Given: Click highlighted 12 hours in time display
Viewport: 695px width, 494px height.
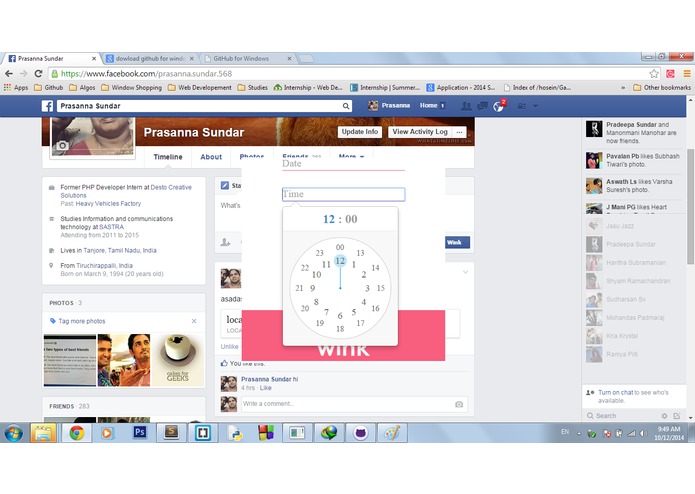Looking at the screenshot, I should coord(329,219).
